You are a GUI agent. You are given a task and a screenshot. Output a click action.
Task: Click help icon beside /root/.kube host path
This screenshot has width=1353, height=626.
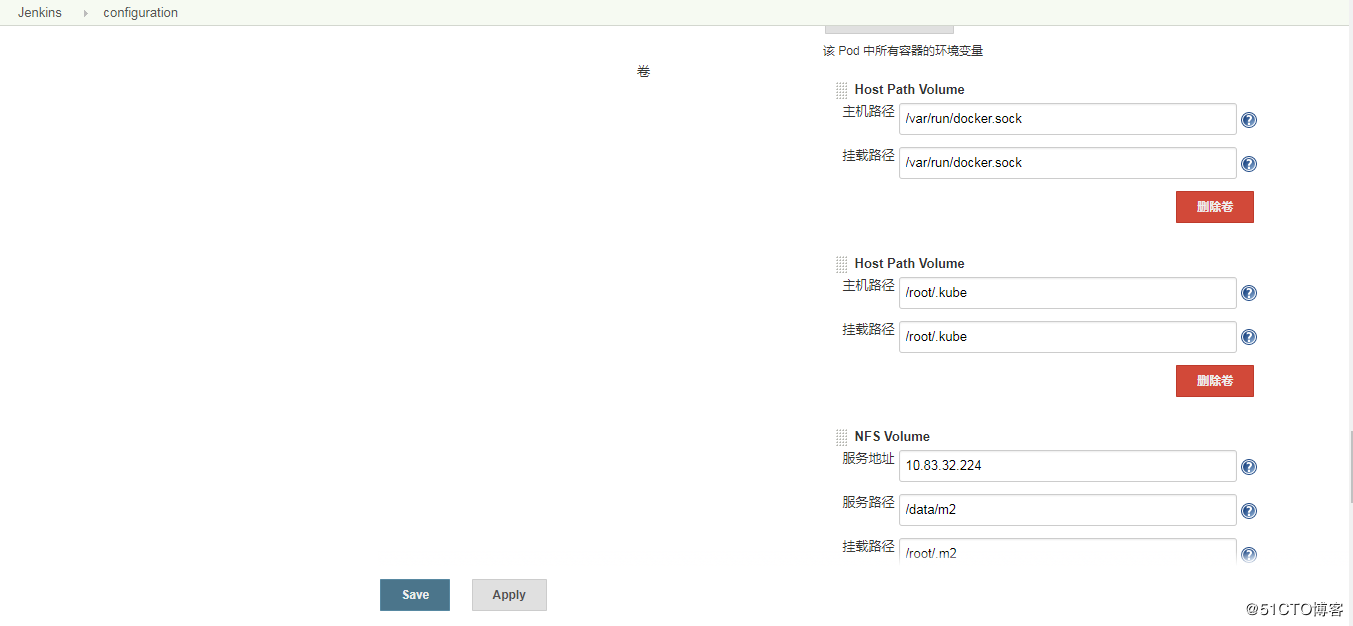(x=1248, y=292)
